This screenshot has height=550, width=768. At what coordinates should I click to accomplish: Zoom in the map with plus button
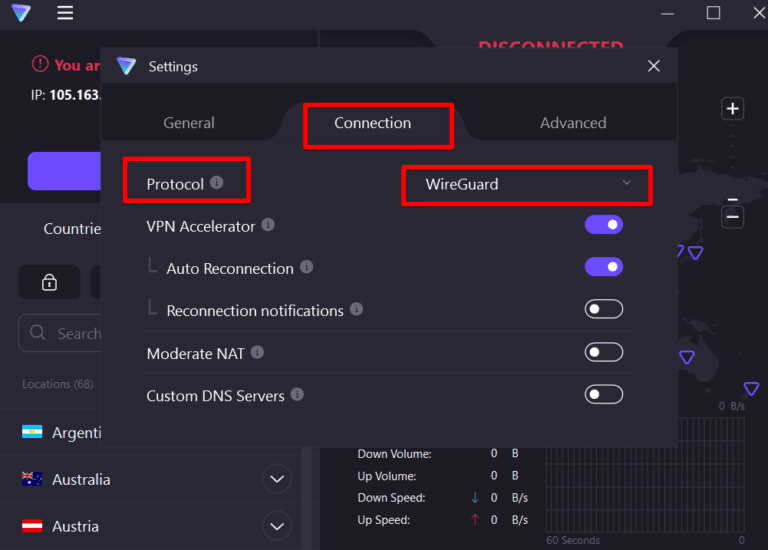pos(733,109)
